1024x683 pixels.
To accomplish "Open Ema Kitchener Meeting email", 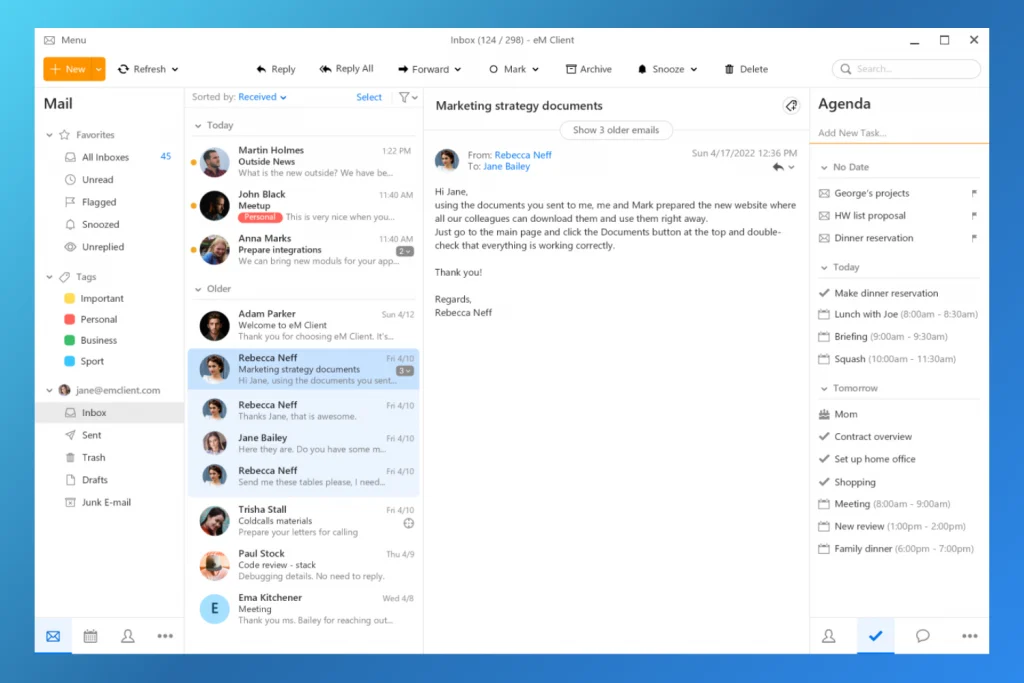I will (x=304, y=609).
